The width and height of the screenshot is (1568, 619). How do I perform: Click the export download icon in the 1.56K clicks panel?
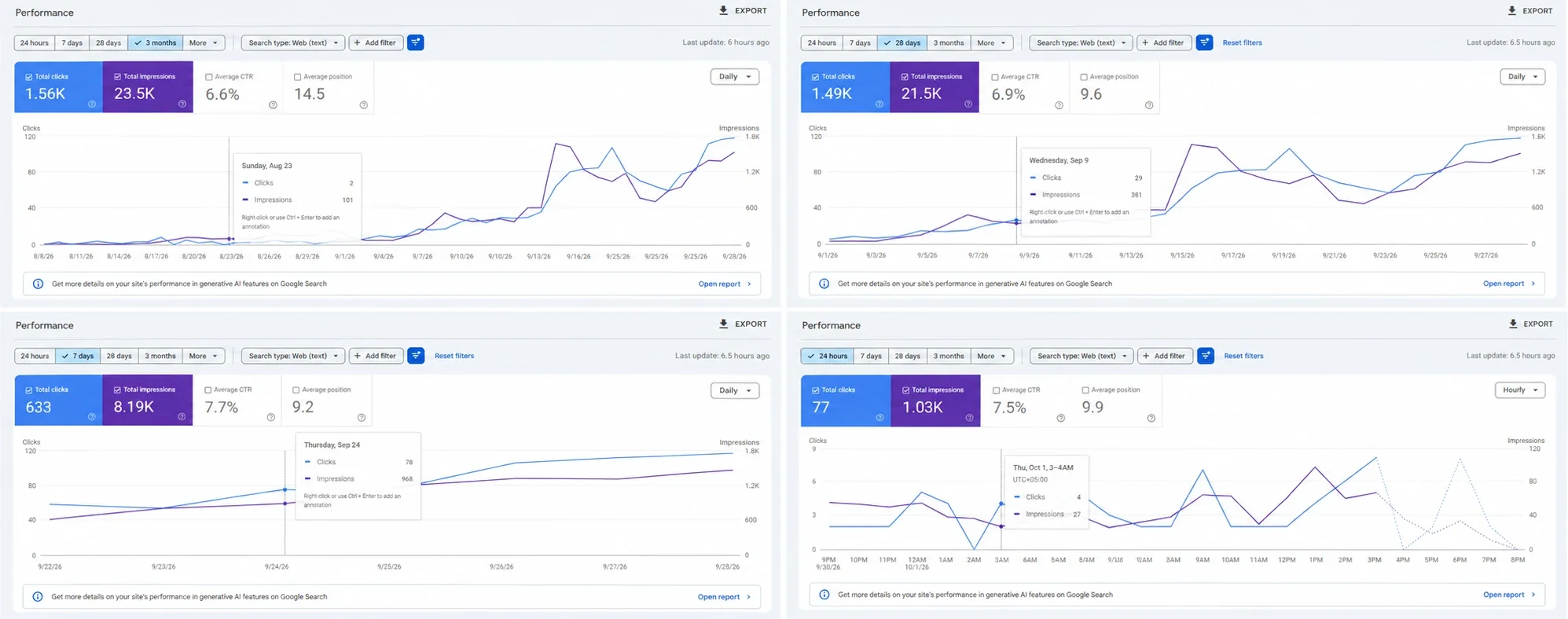723,11
